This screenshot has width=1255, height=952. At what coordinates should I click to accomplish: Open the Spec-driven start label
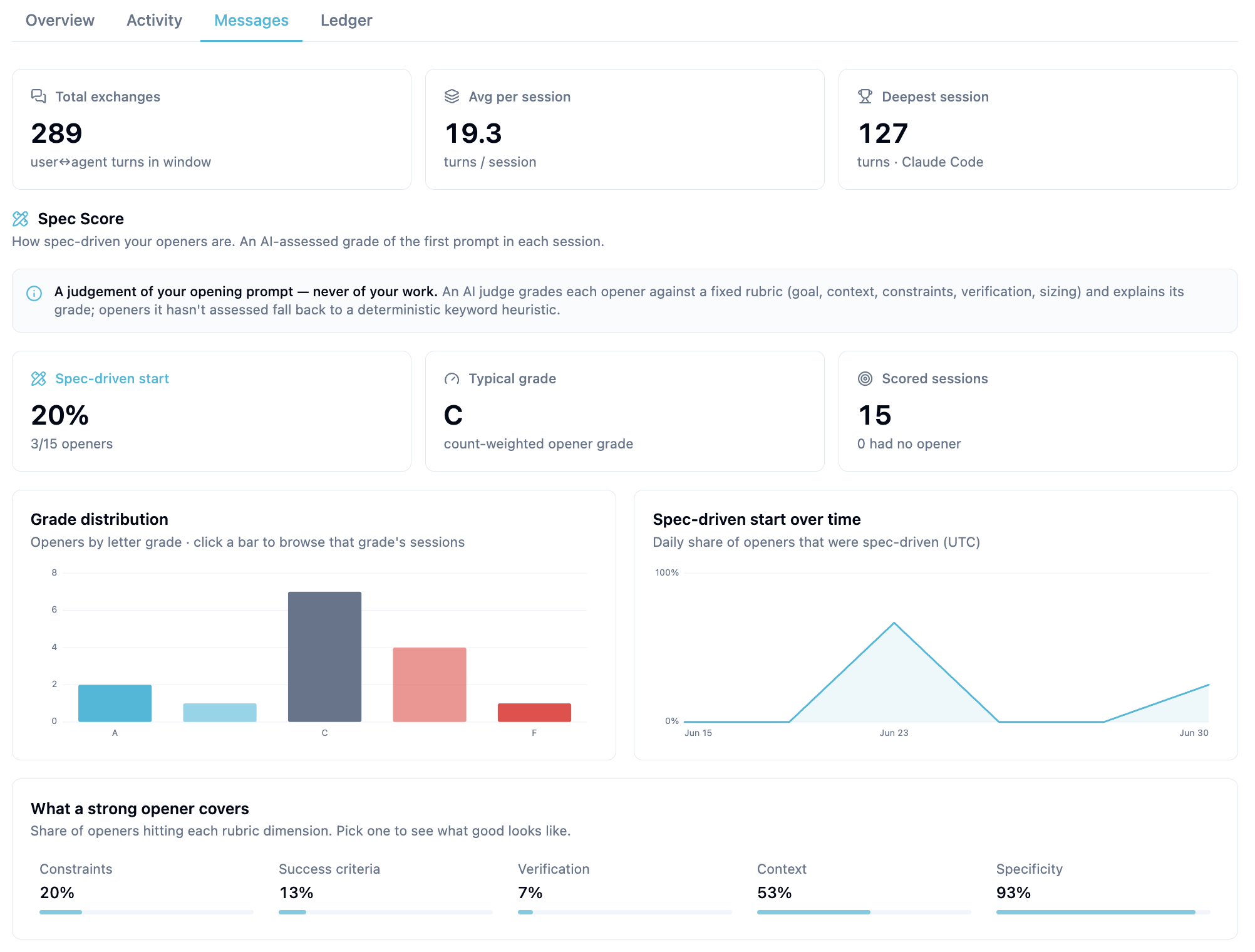(x=112, y=378)
